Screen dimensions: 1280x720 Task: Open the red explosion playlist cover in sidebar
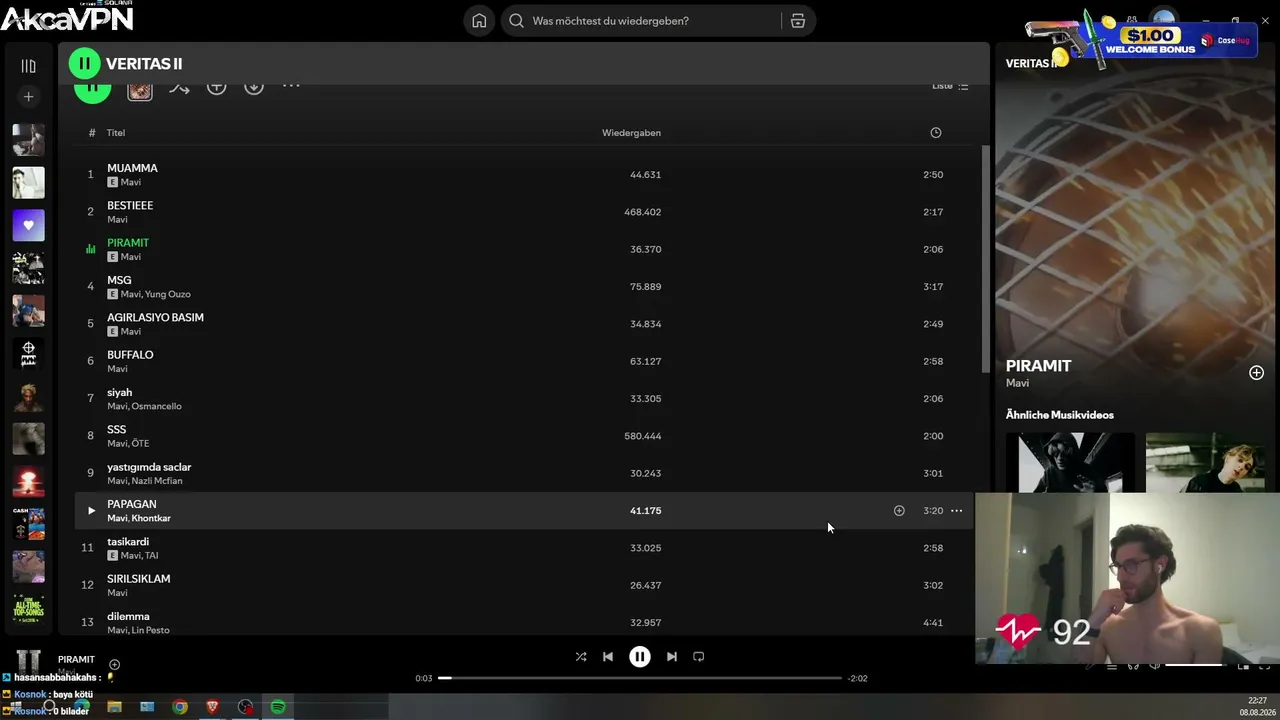(x=28, y=481)
